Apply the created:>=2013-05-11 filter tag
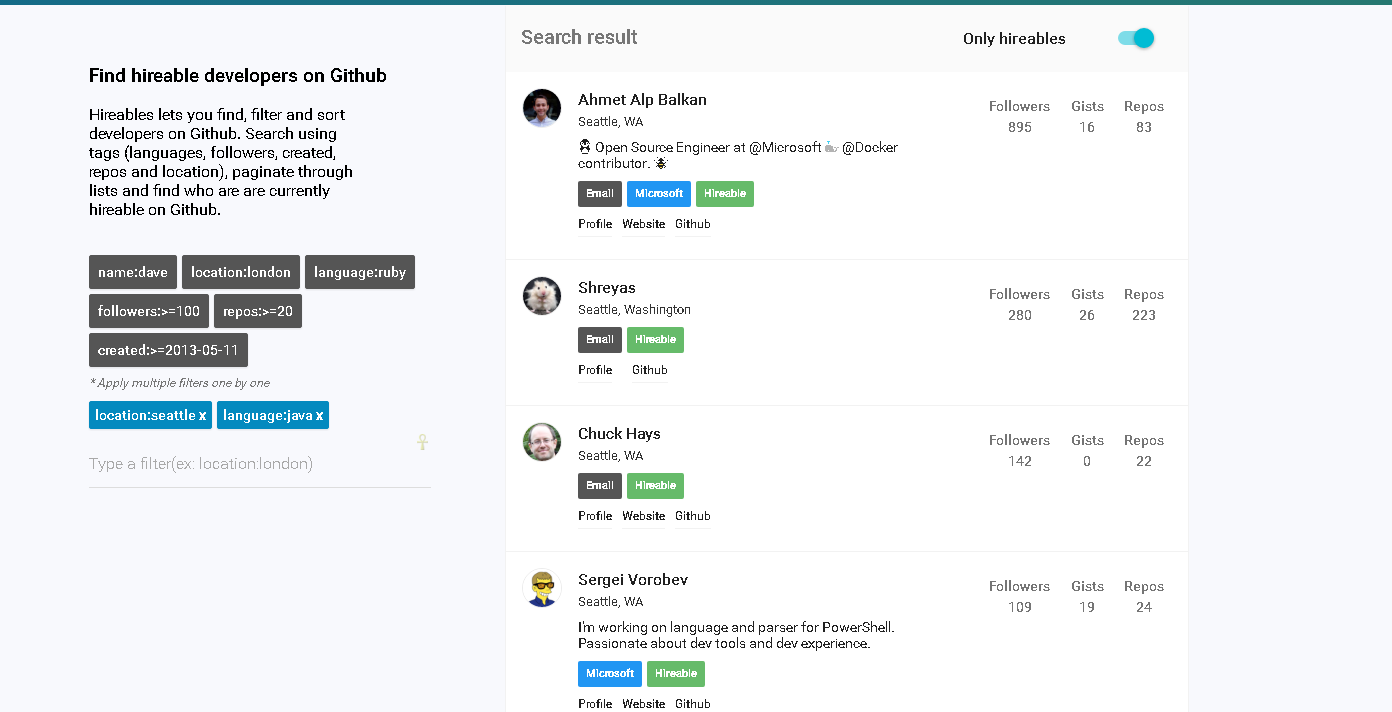 tap(167, 349)
